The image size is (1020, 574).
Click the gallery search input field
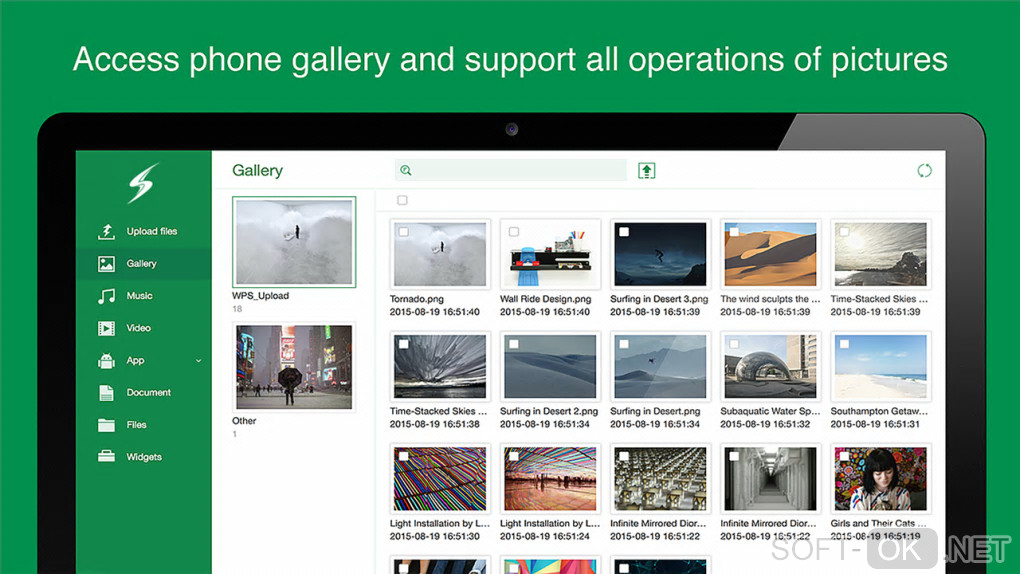click(511, 171)
